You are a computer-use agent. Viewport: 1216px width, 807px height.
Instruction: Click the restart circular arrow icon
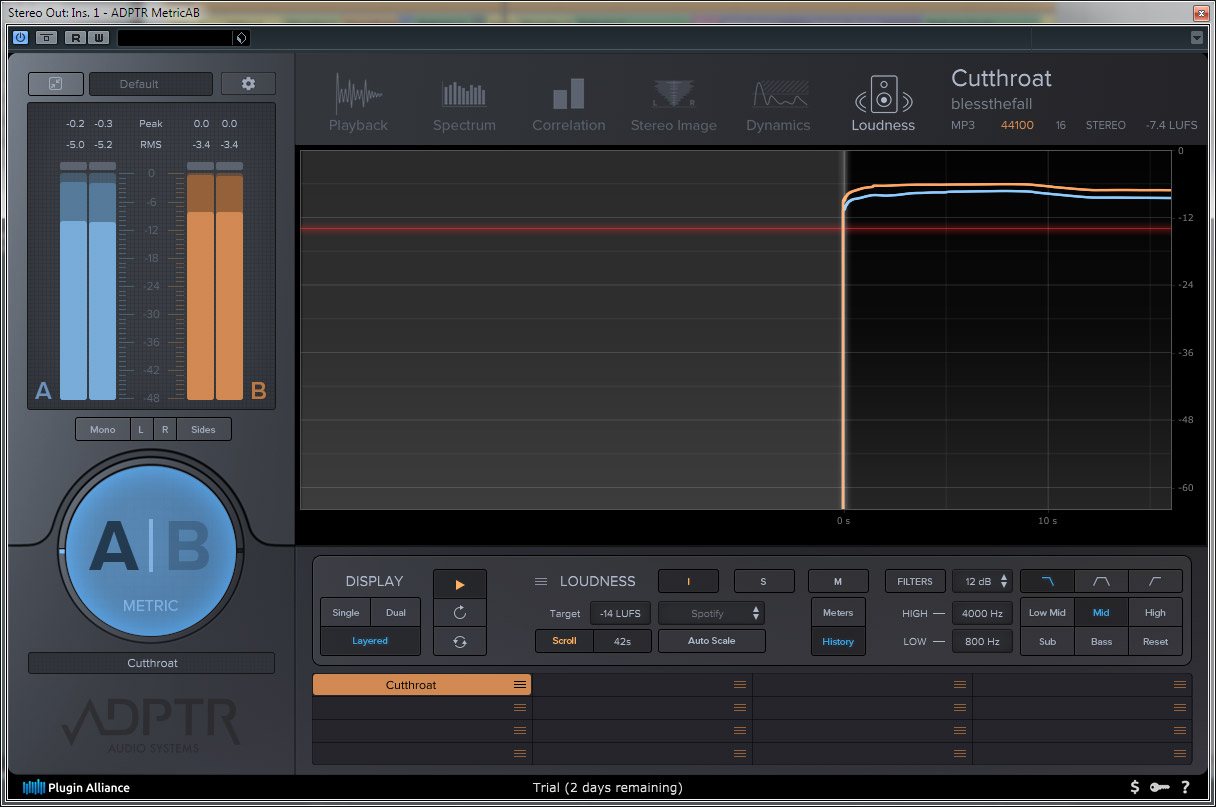(x=460, y=612)
